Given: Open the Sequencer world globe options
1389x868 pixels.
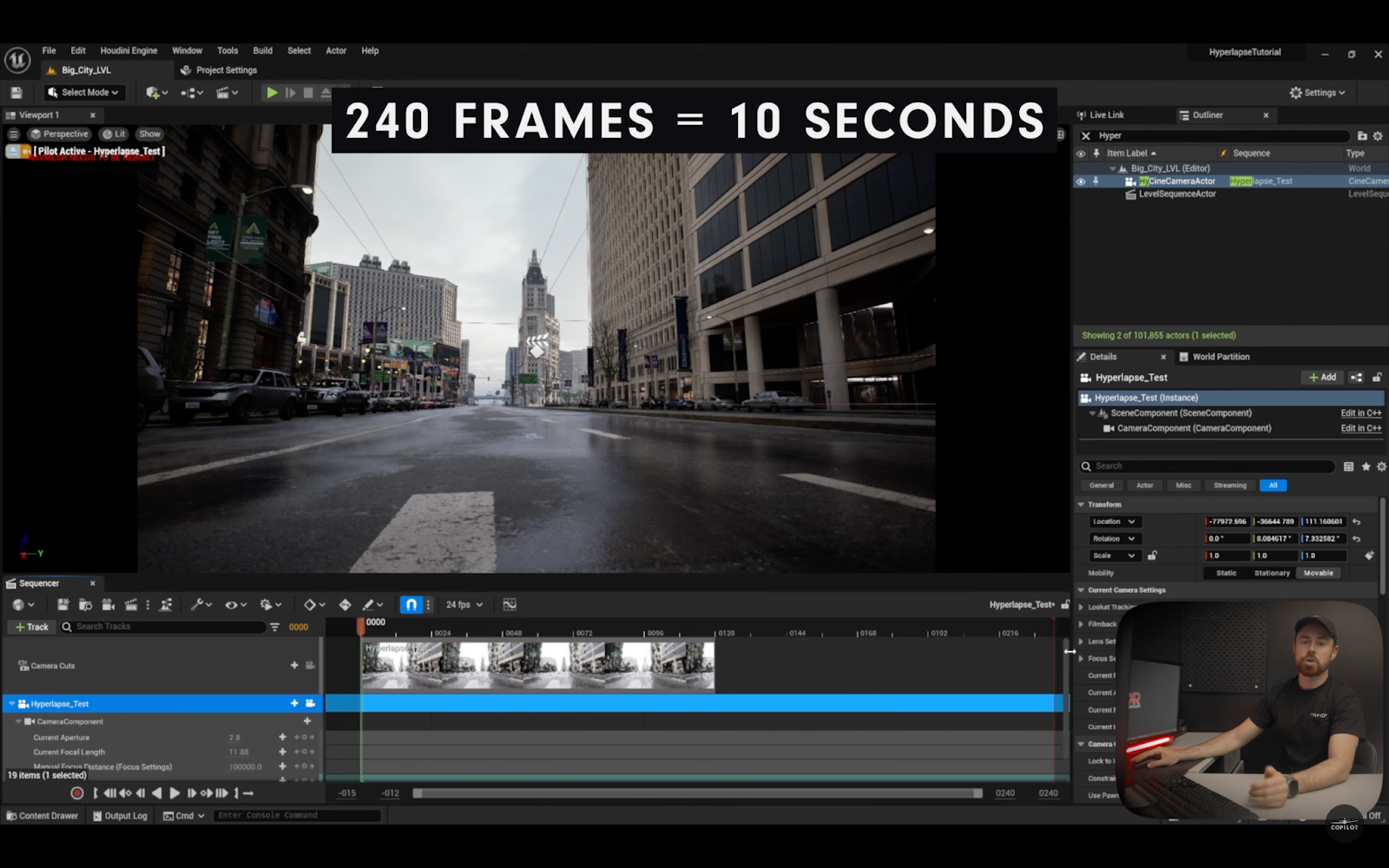Looking at the screenshot, I should pos(23,604).
